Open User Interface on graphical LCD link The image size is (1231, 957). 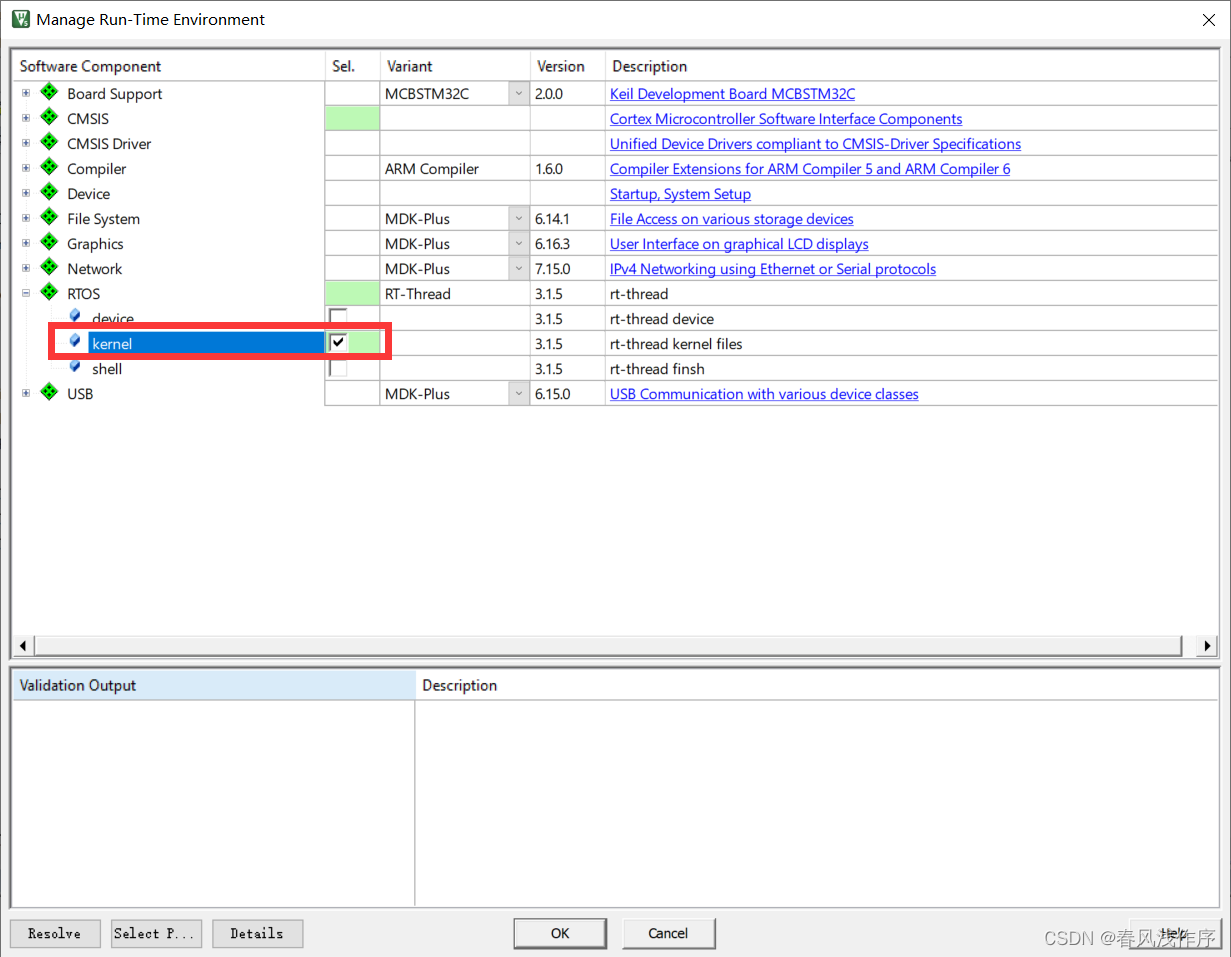coord(739,244)
